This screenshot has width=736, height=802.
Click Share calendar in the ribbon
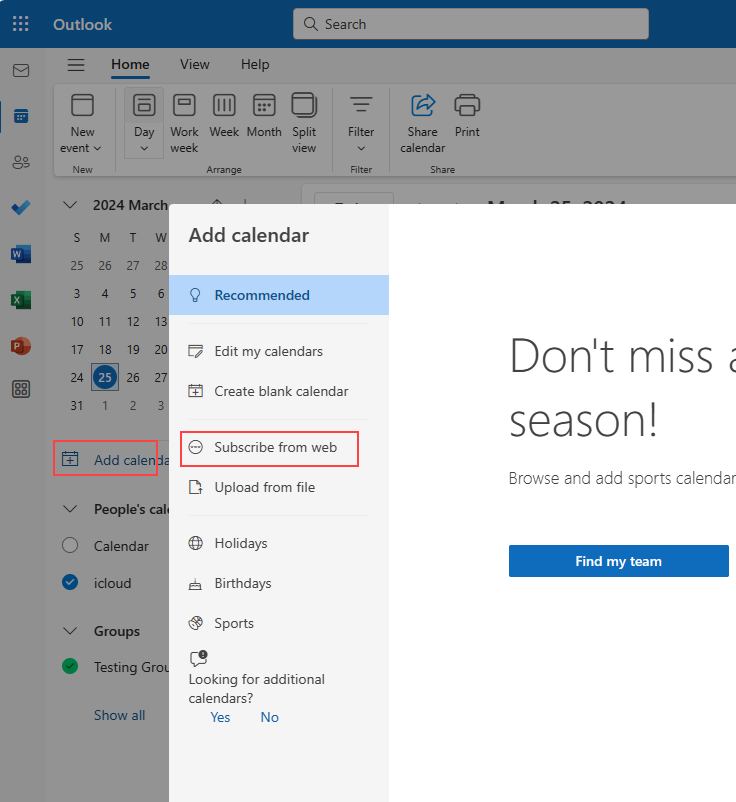[x=422, y=123]
